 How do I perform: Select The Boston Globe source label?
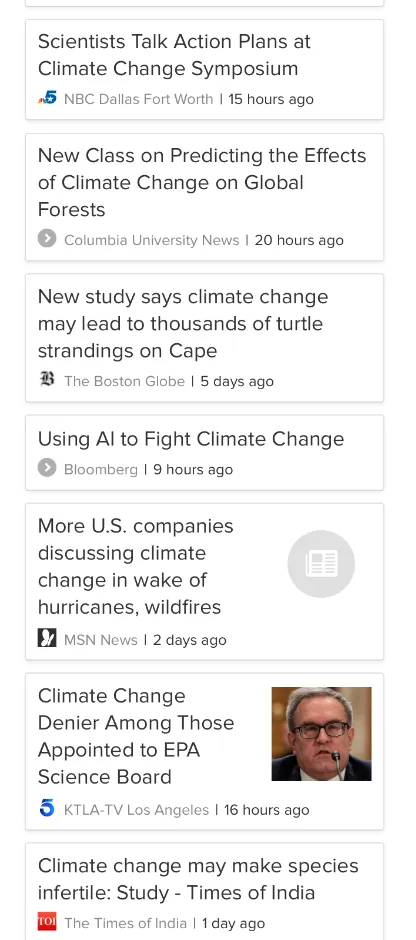(124, 381)
